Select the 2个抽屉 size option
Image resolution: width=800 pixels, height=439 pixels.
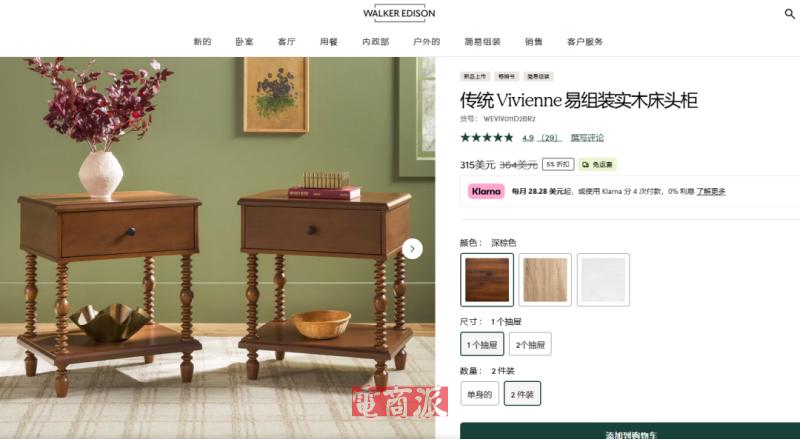pyautogui.click(x=530, y=344)
